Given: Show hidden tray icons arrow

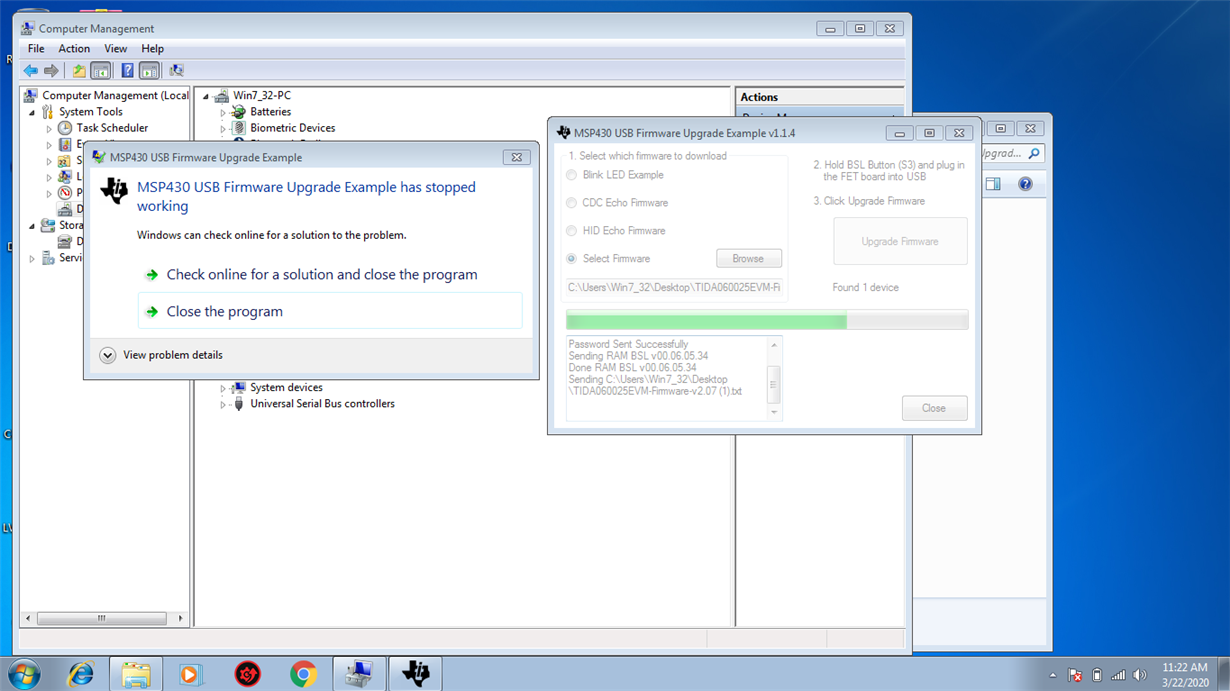Looking at the screenshot, I should pyautogui.click(x=1053, y=675).
